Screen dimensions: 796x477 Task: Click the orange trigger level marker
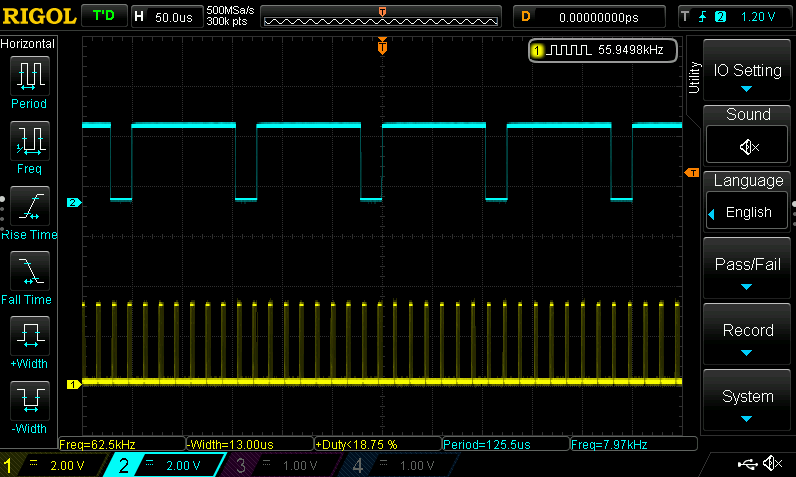(x=691, y=174)
